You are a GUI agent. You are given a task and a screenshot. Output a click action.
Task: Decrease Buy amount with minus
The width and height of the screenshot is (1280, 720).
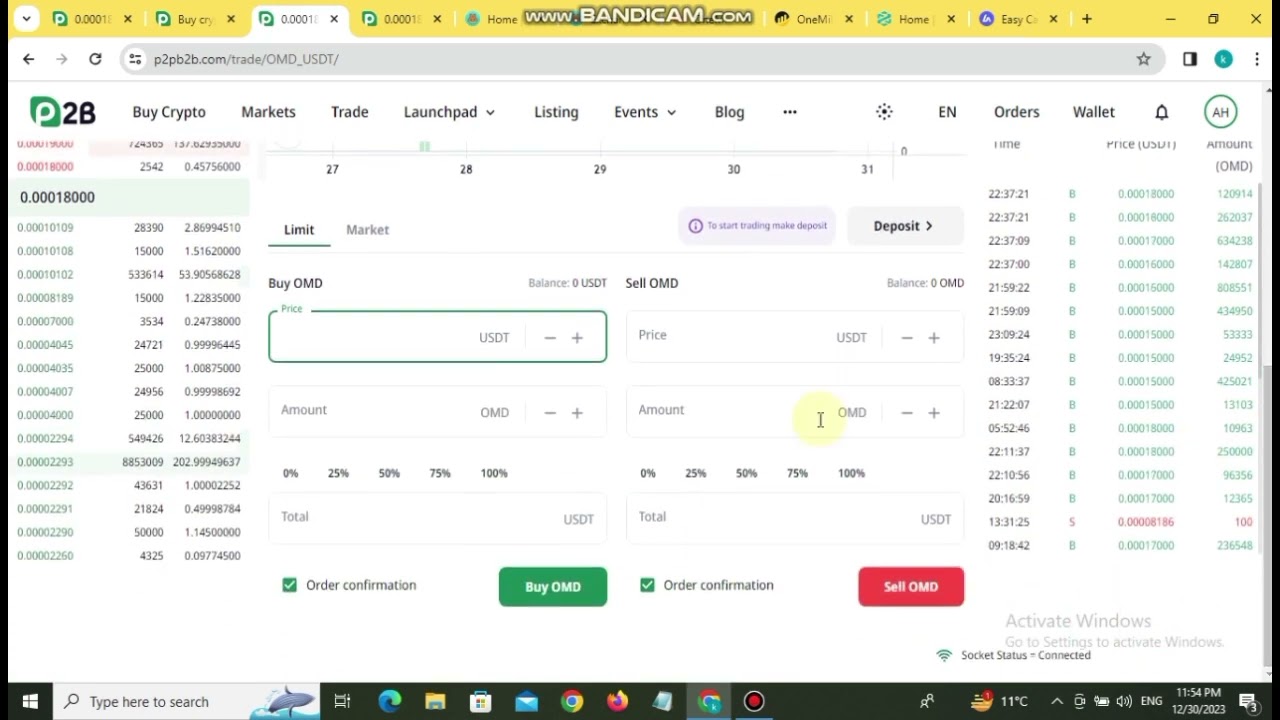[550, 413]
